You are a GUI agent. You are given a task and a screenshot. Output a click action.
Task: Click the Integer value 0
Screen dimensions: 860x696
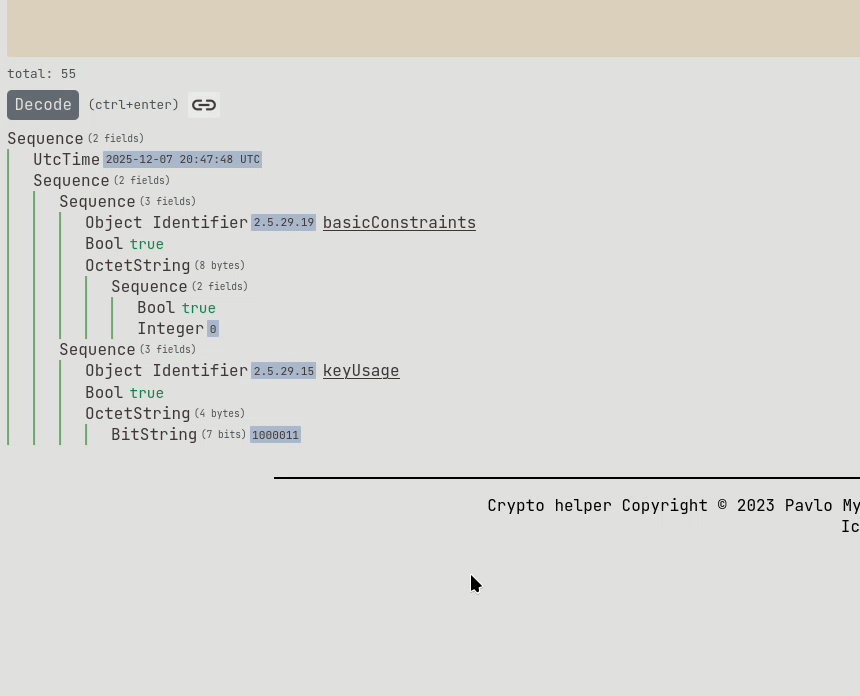213,329
